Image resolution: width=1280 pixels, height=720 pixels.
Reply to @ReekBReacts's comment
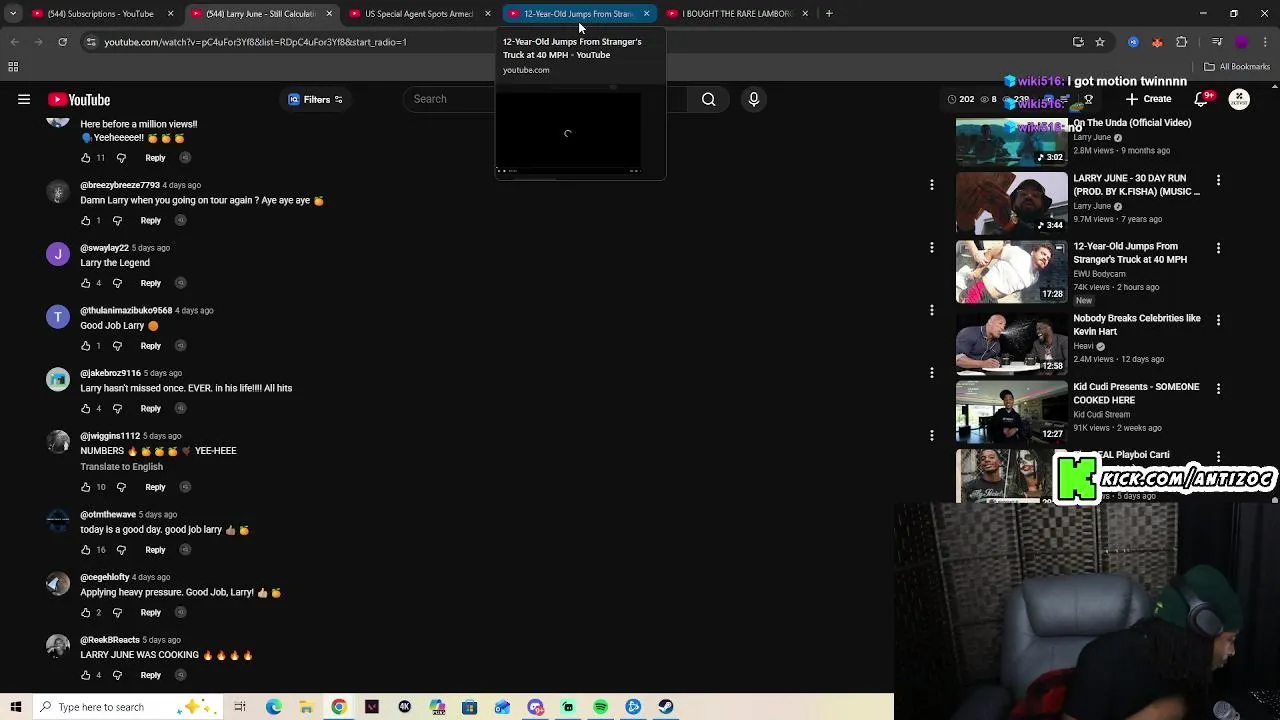pos(150,675)
